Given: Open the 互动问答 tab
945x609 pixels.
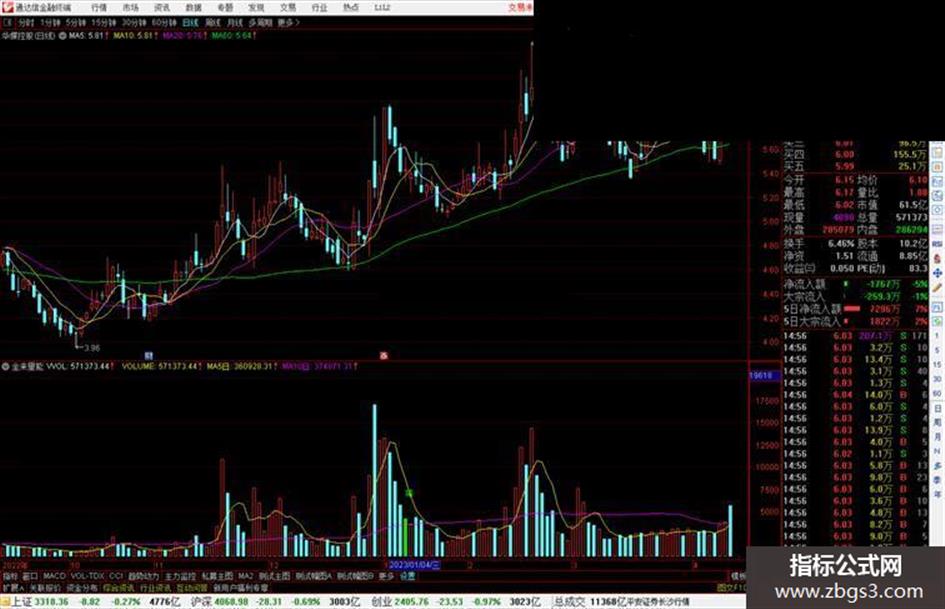Looking at the screenshot, I should coord(192,588).
